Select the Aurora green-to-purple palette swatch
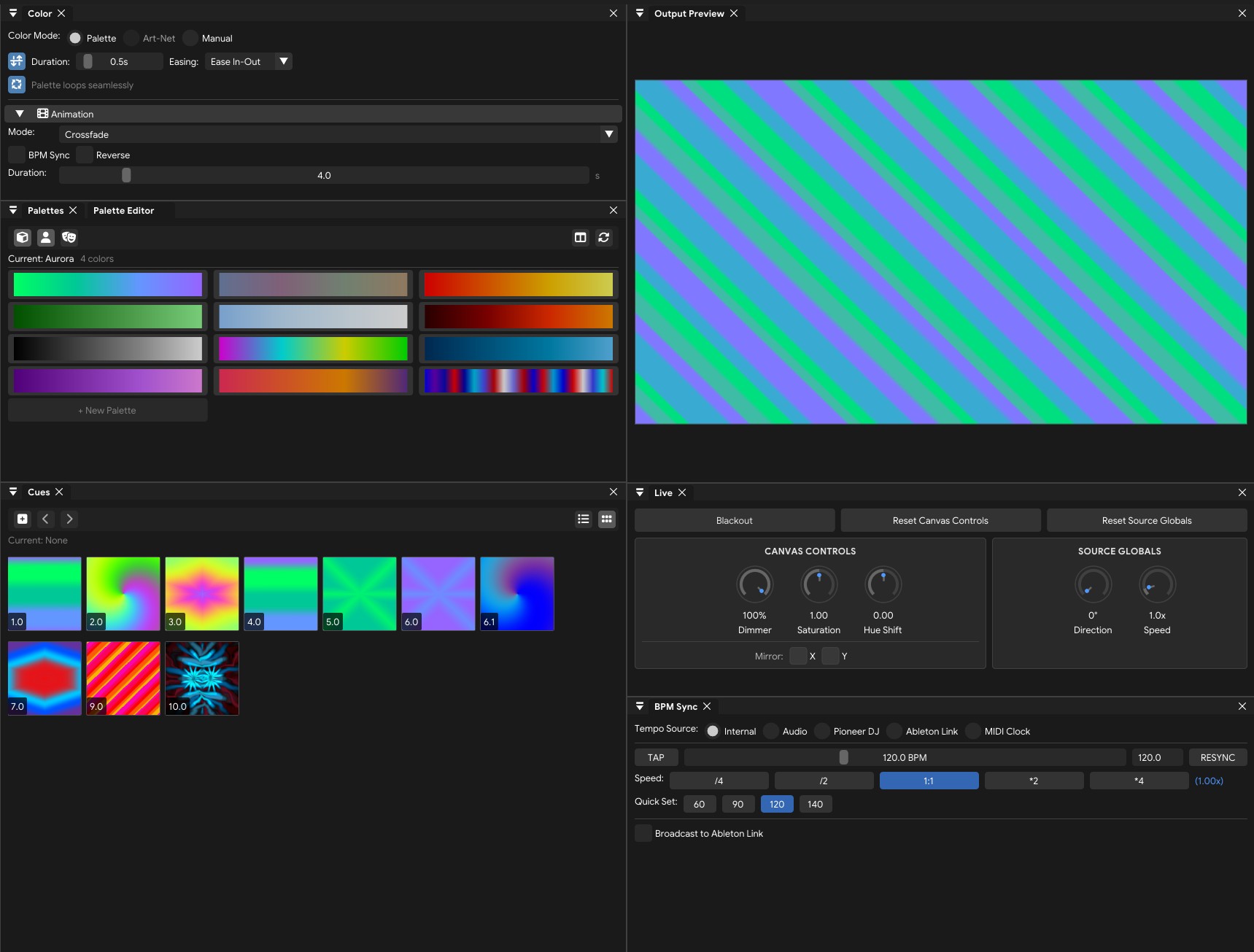The image size is (1254, 952). pos(108,285)
